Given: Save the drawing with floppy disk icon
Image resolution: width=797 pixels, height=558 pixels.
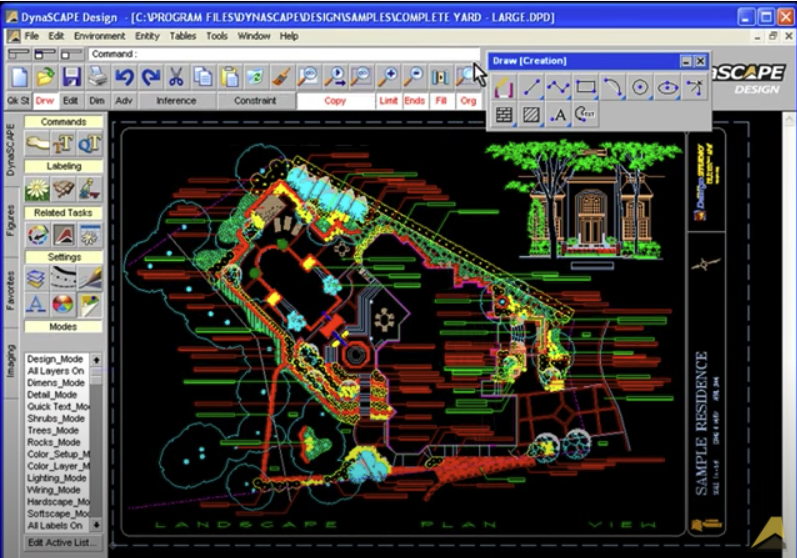Looking at the screenshot, I should (x=72, y=77).
